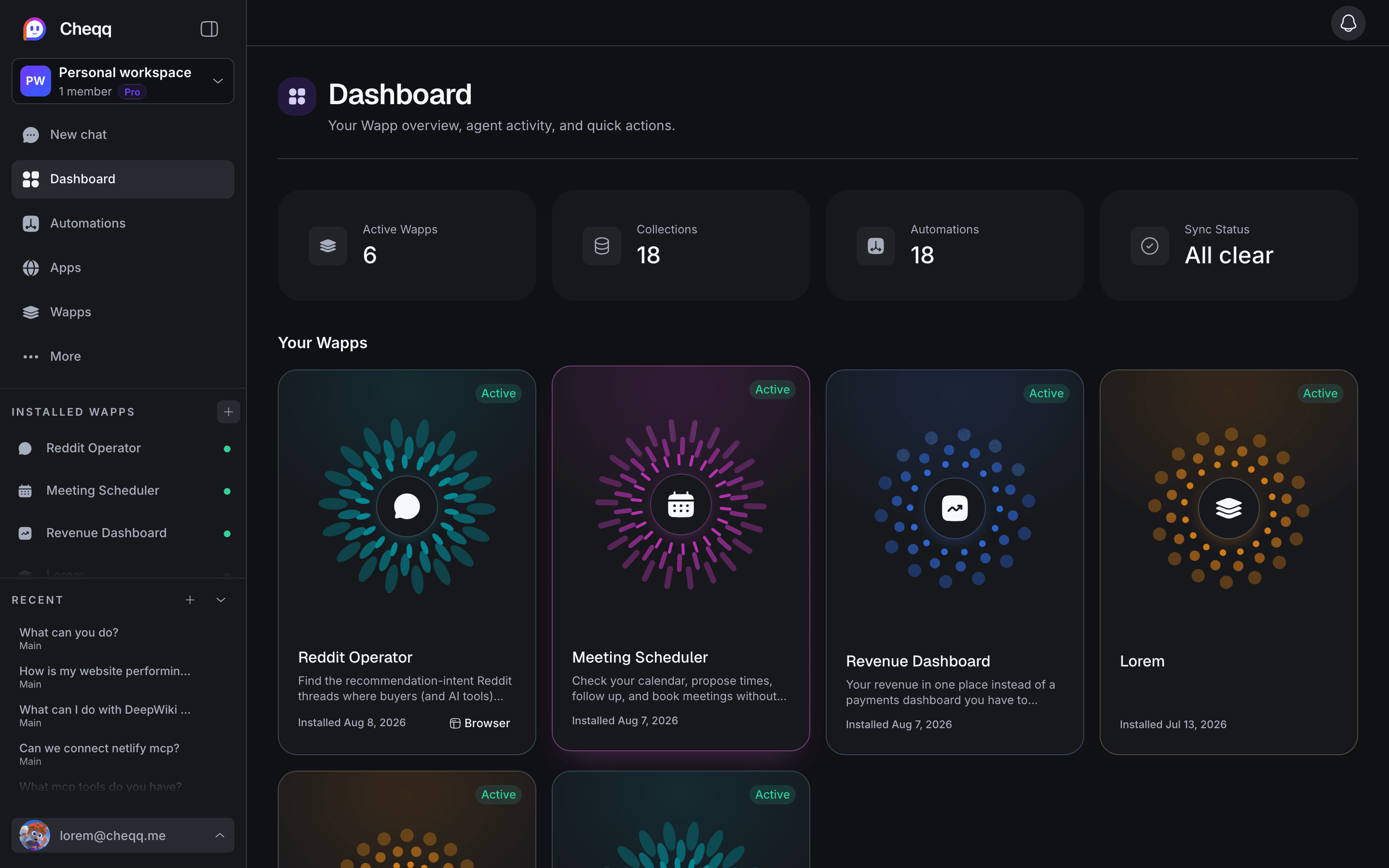Open the Automations stat card
1389x868 pixels.
pos(954,245)
